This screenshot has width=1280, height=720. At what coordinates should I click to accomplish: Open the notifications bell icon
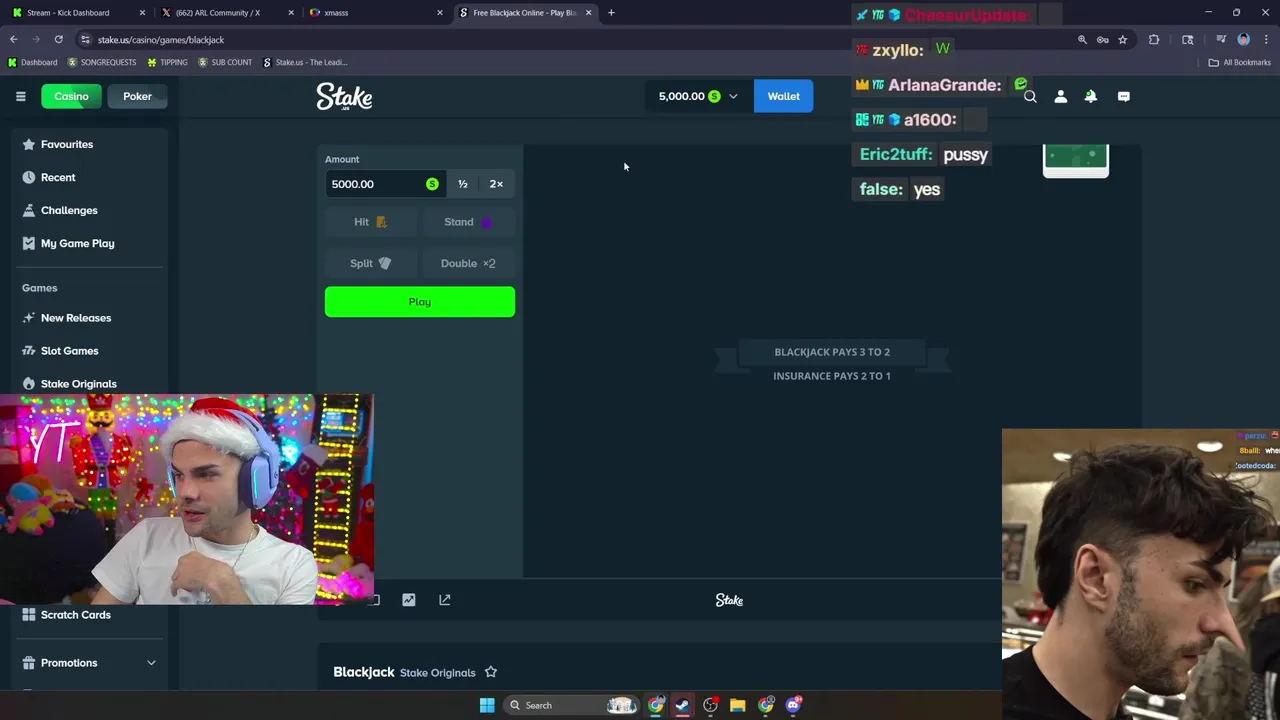[1091, 96]
